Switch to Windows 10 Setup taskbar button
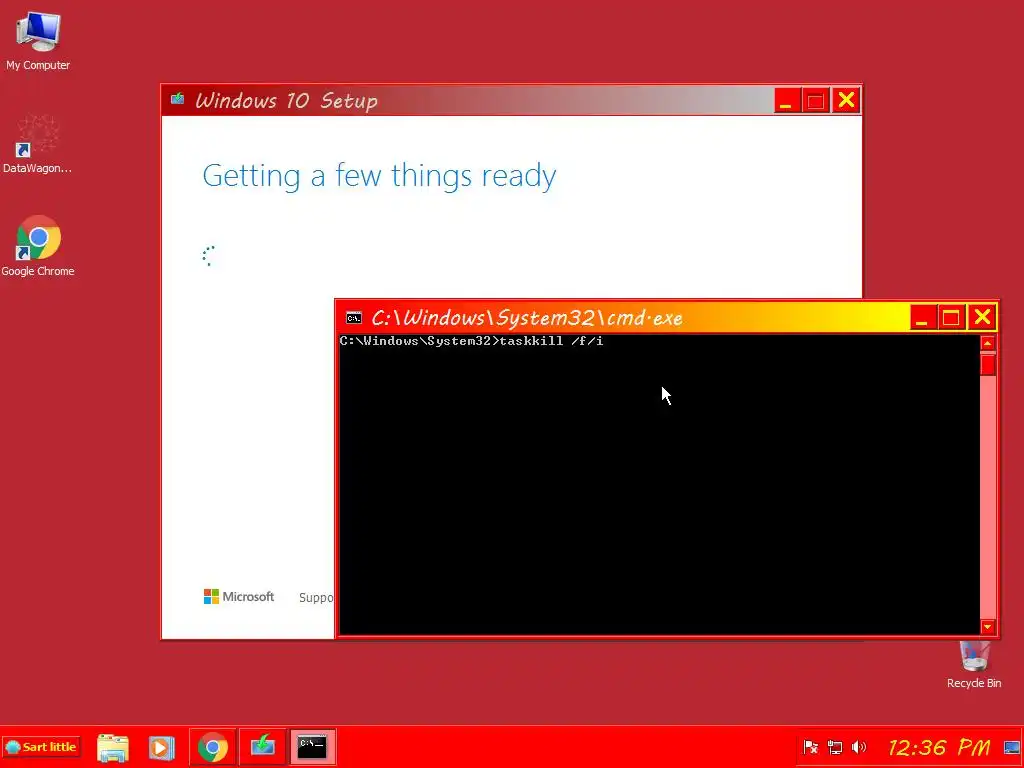The width and height of the screenshot is (1024, 768). tap(263, 747)
